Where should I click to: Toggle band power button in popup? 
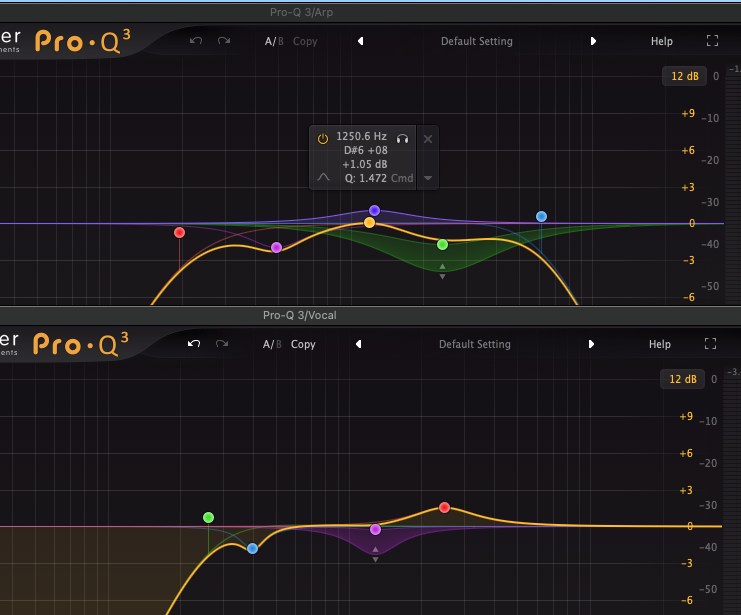click(323, 139)
